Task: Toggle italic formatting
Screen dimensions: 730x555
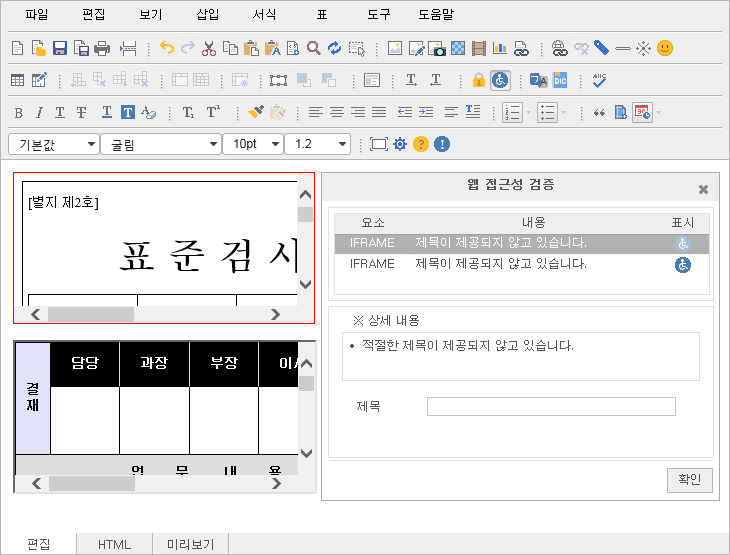Action: click(x=39, y=112)
